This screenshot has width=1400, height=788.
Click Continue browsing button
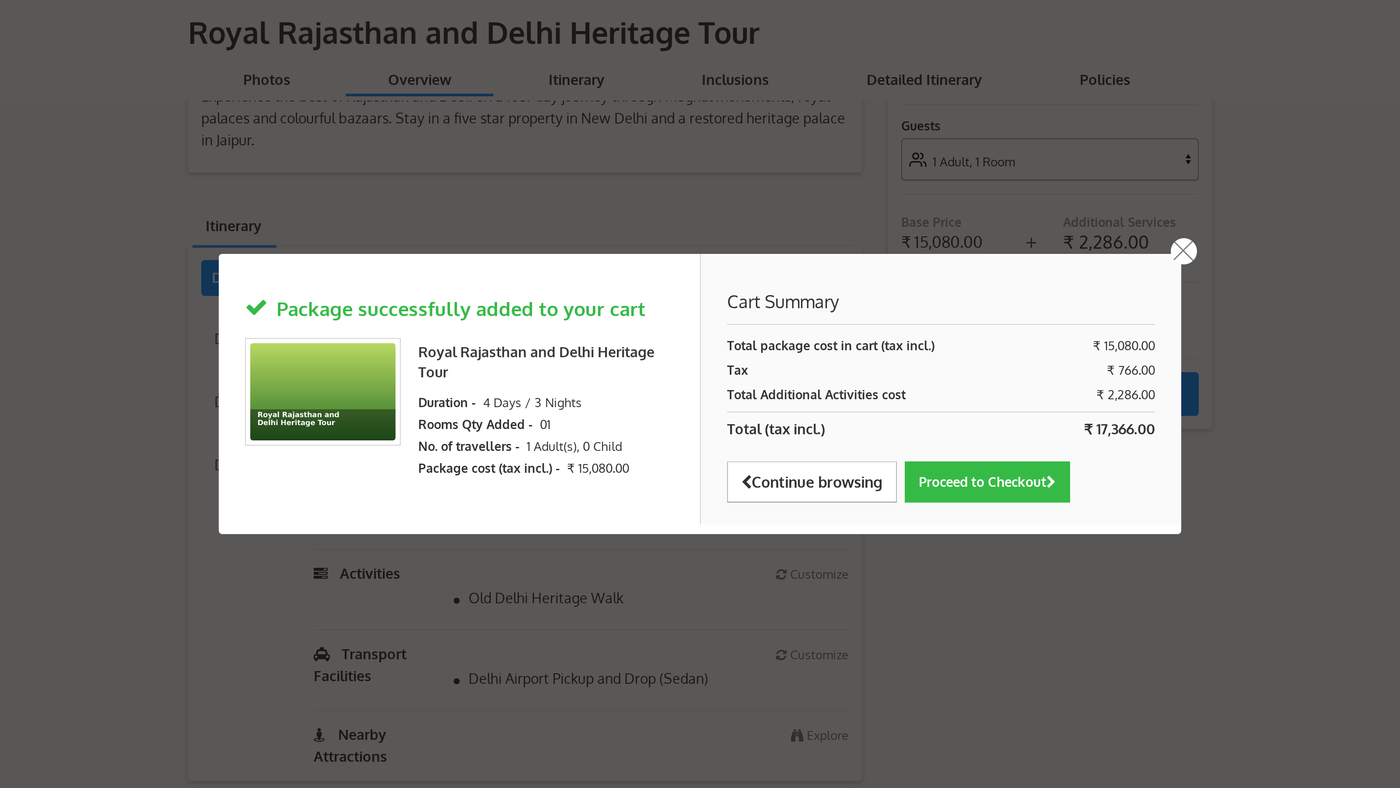click(x=812, y=482)
